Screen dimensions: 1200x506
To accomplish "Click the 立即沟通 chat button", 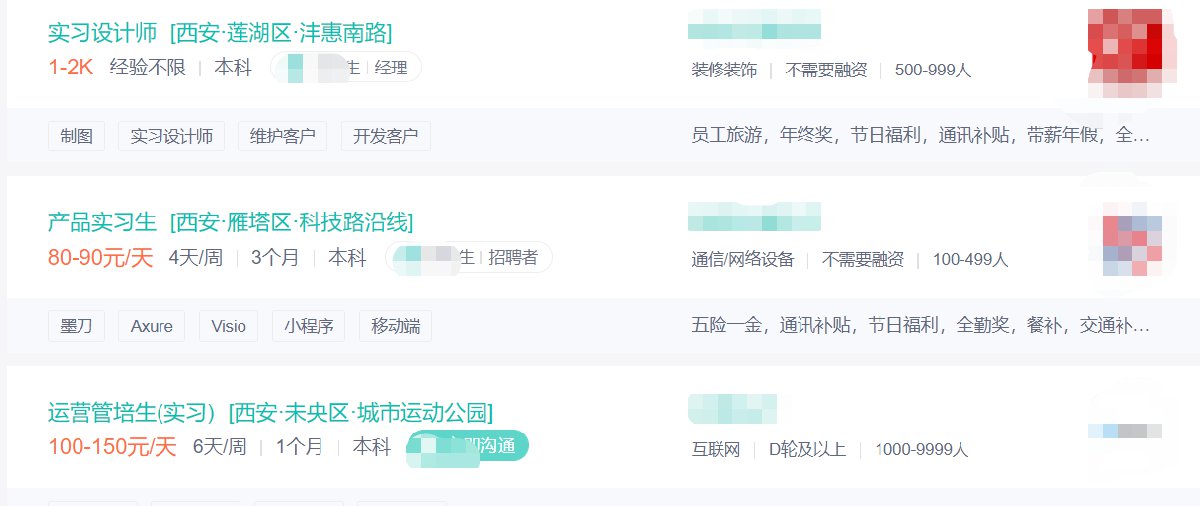I will point(467,446).
